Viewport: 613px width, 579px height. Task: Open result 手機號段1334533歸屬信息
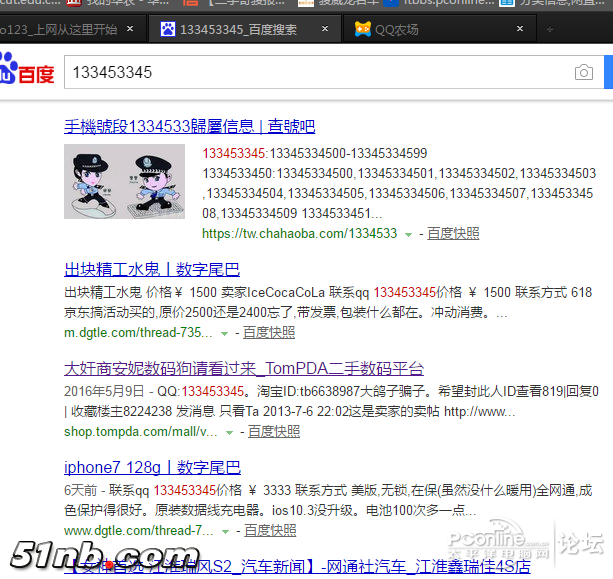[x=190, y=126]
